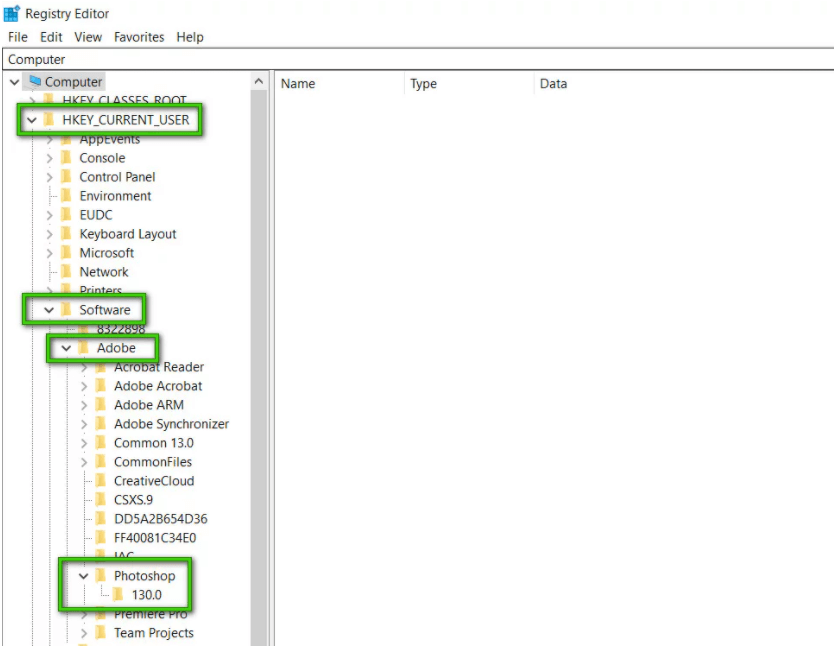
Task: Expand the Control Panel key
Action: (49, 177)
